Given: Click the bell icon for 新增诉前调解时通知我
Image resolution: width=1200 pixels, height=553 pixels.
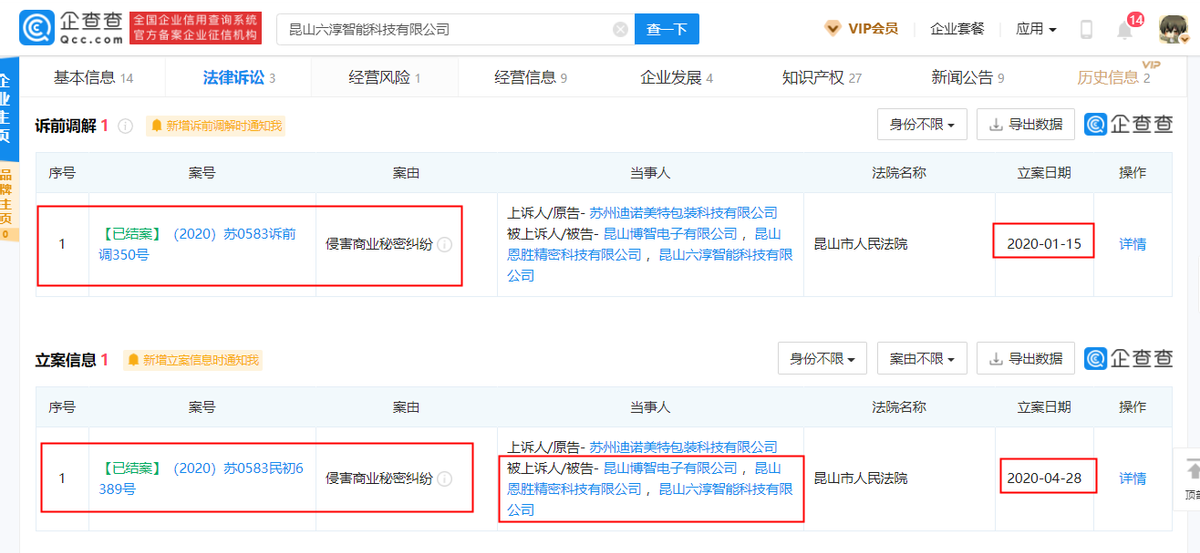Looking at the screenshot, I should pos(156,126).
